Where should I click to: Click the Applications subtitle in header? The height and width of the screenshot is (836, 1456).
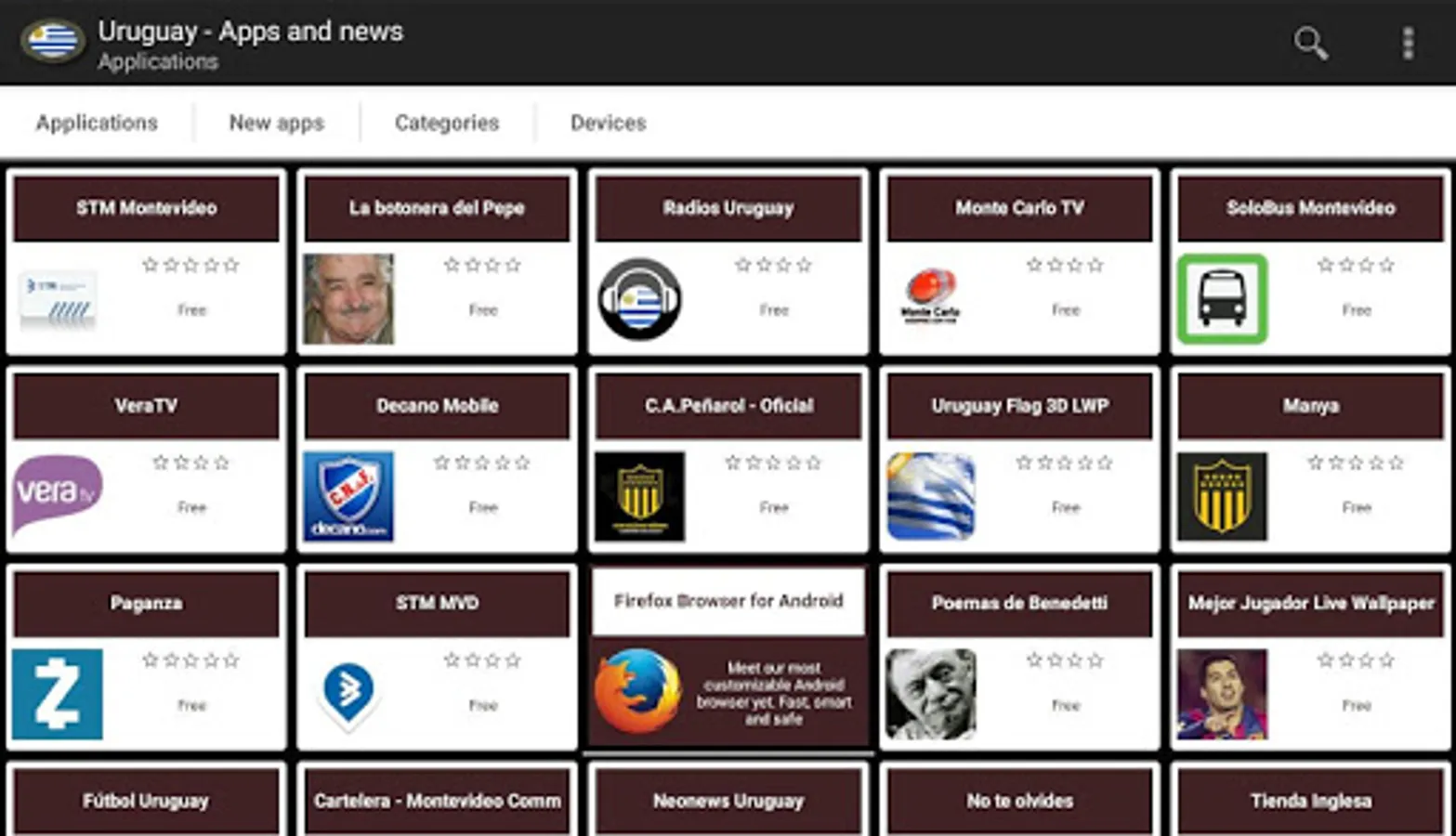(158, 62)
